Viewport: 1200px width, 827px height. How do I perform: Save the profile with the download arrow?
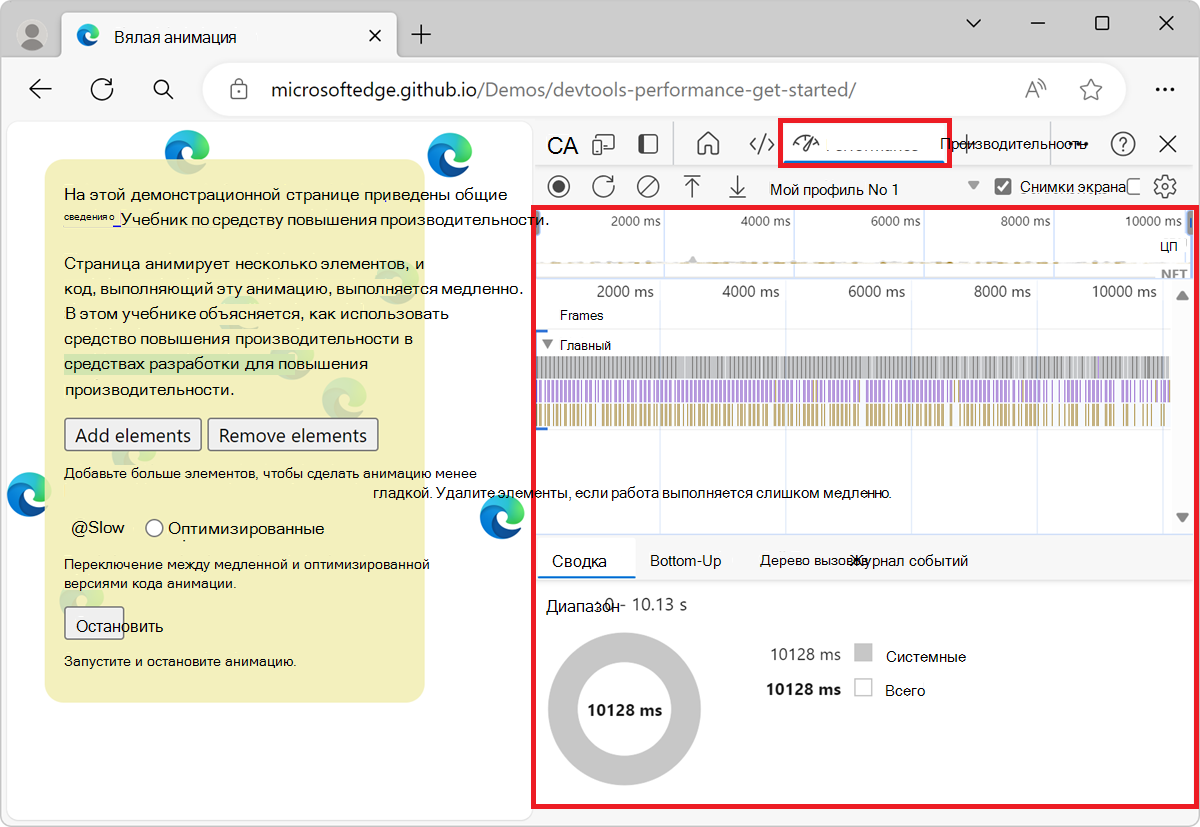[737, 186]
